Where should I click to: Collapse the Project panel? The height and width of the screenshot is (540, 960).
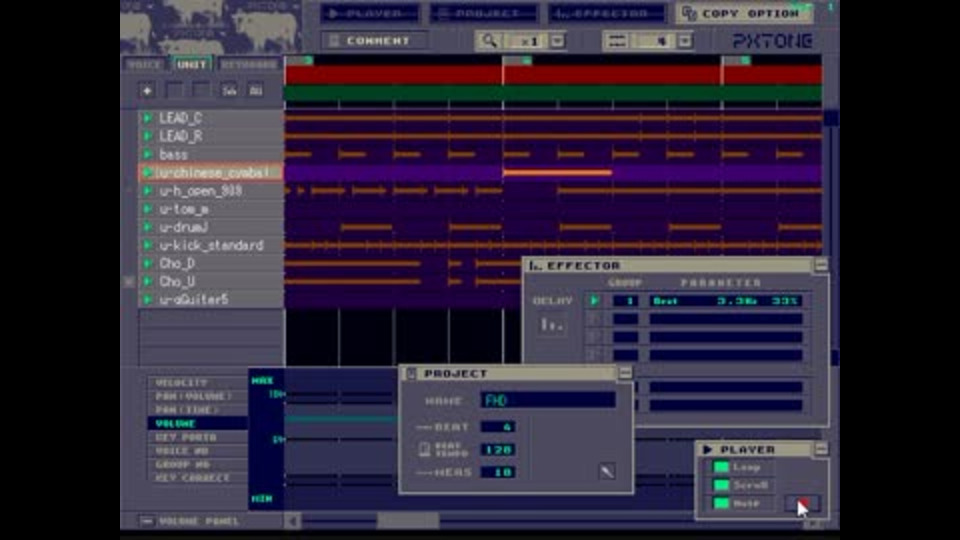[x=624, y=373]
